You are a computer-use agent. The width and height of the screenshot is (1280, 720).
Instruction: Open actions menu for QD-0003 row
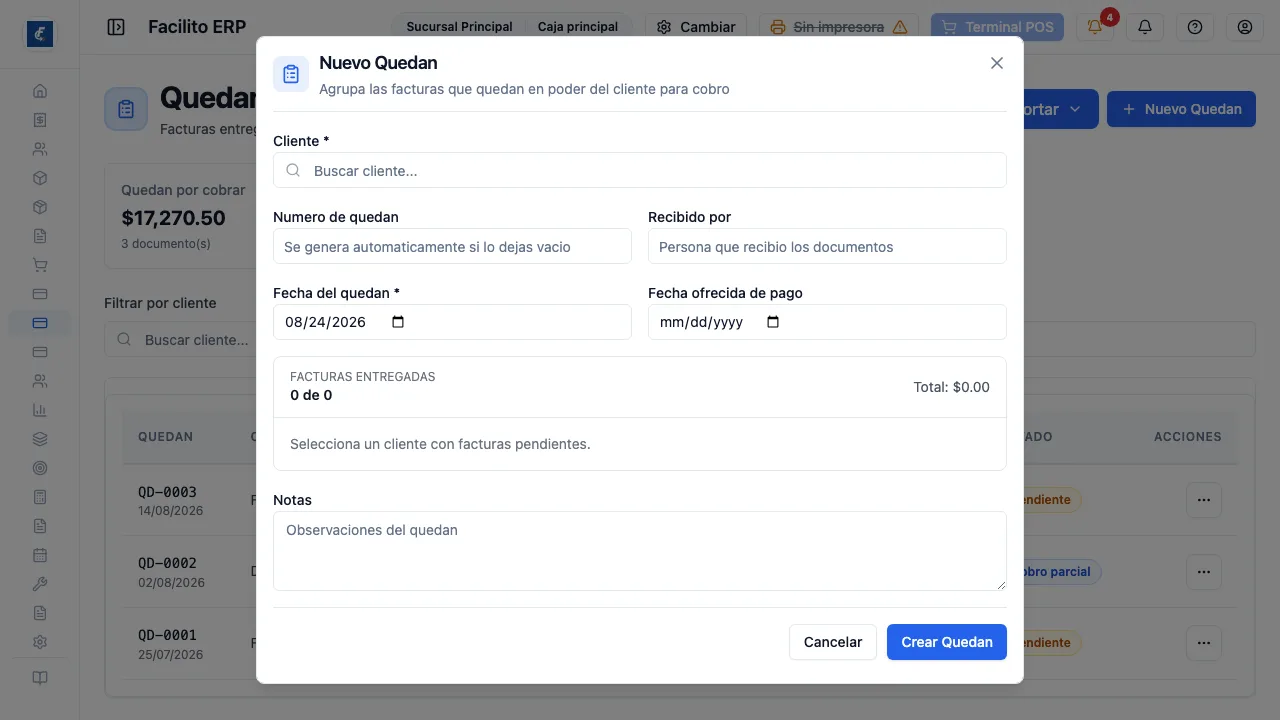1204,500
